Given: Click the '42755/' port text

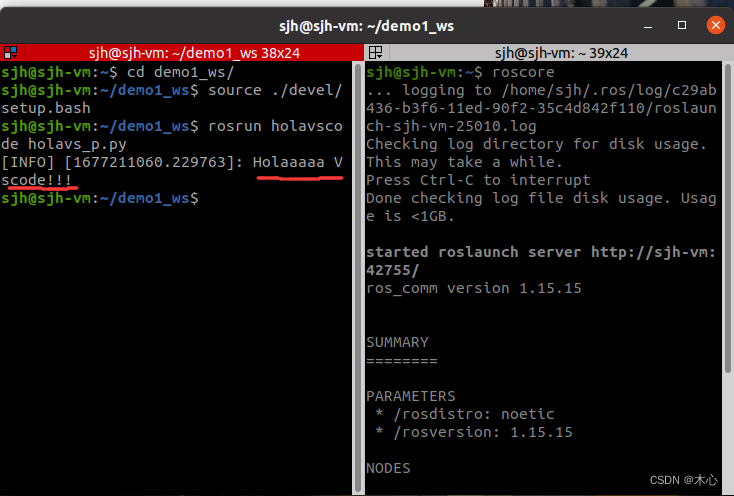Looking at the screenshot, I should tap(393, 270).
